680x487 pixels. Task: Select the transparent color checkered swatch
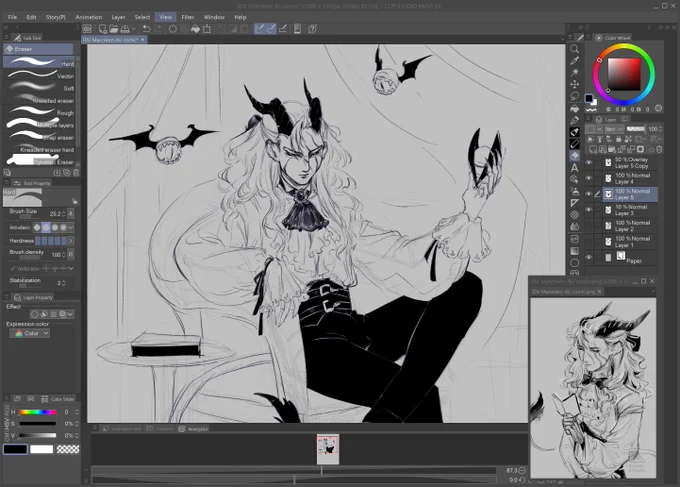(x=68, y=449)
